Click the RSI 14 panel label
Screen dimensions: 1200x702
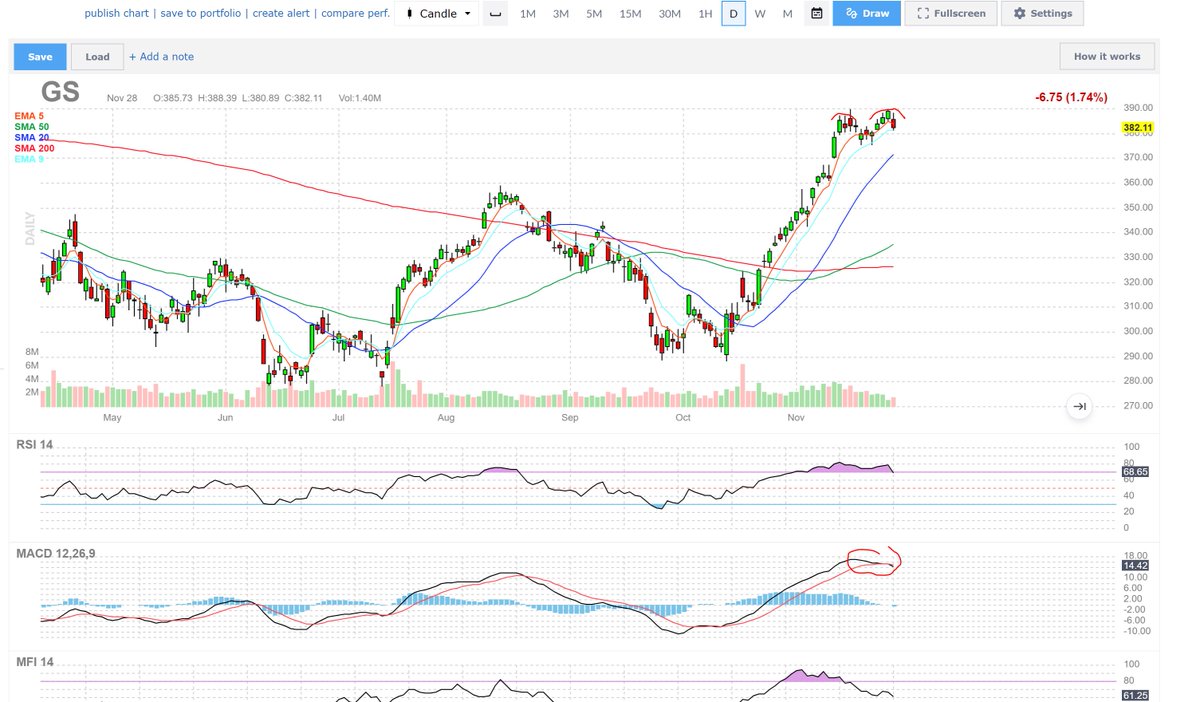pyautogui.click(x=33, y=444)
